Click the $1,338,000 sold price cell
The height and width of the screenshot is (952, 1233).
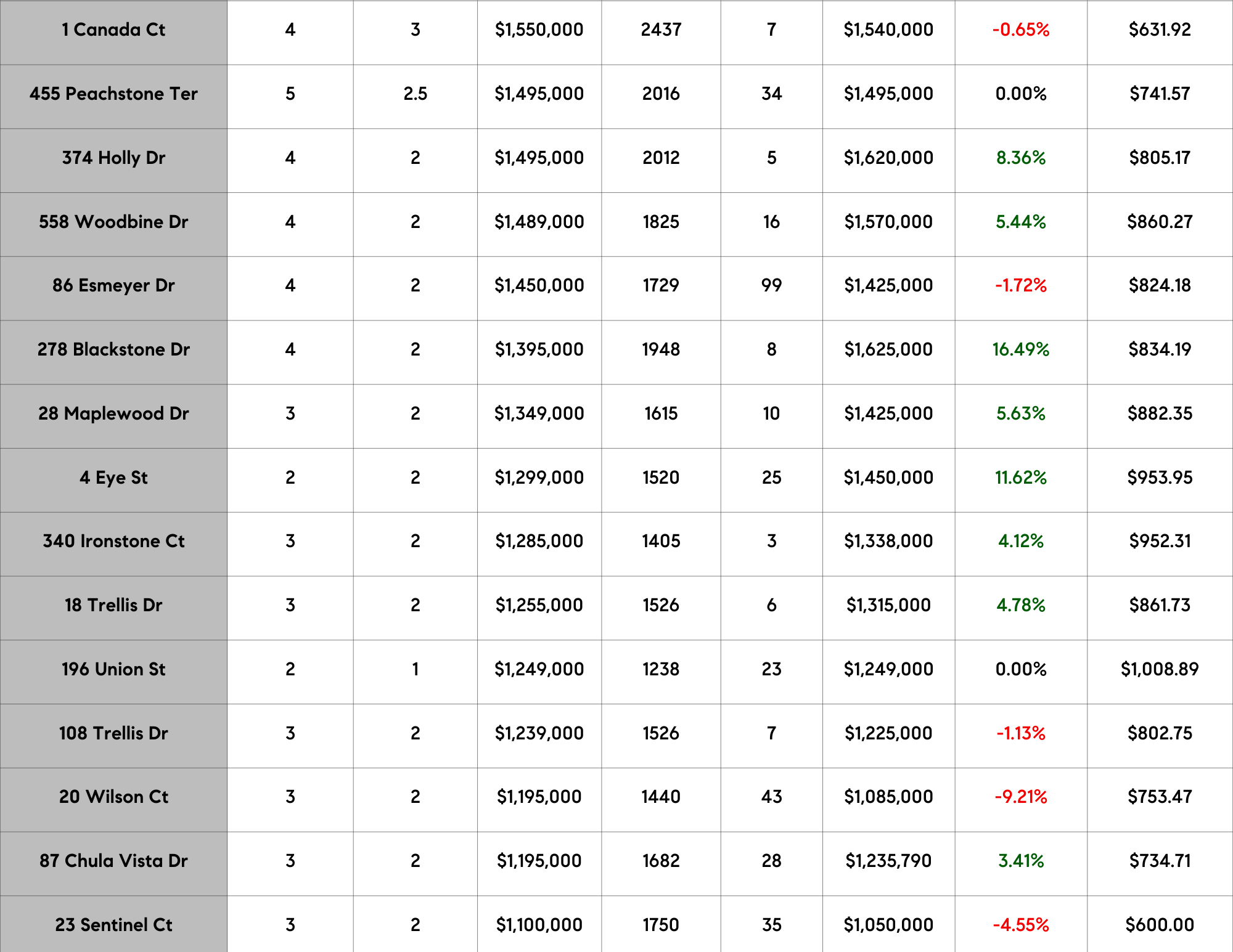point(888,541)
